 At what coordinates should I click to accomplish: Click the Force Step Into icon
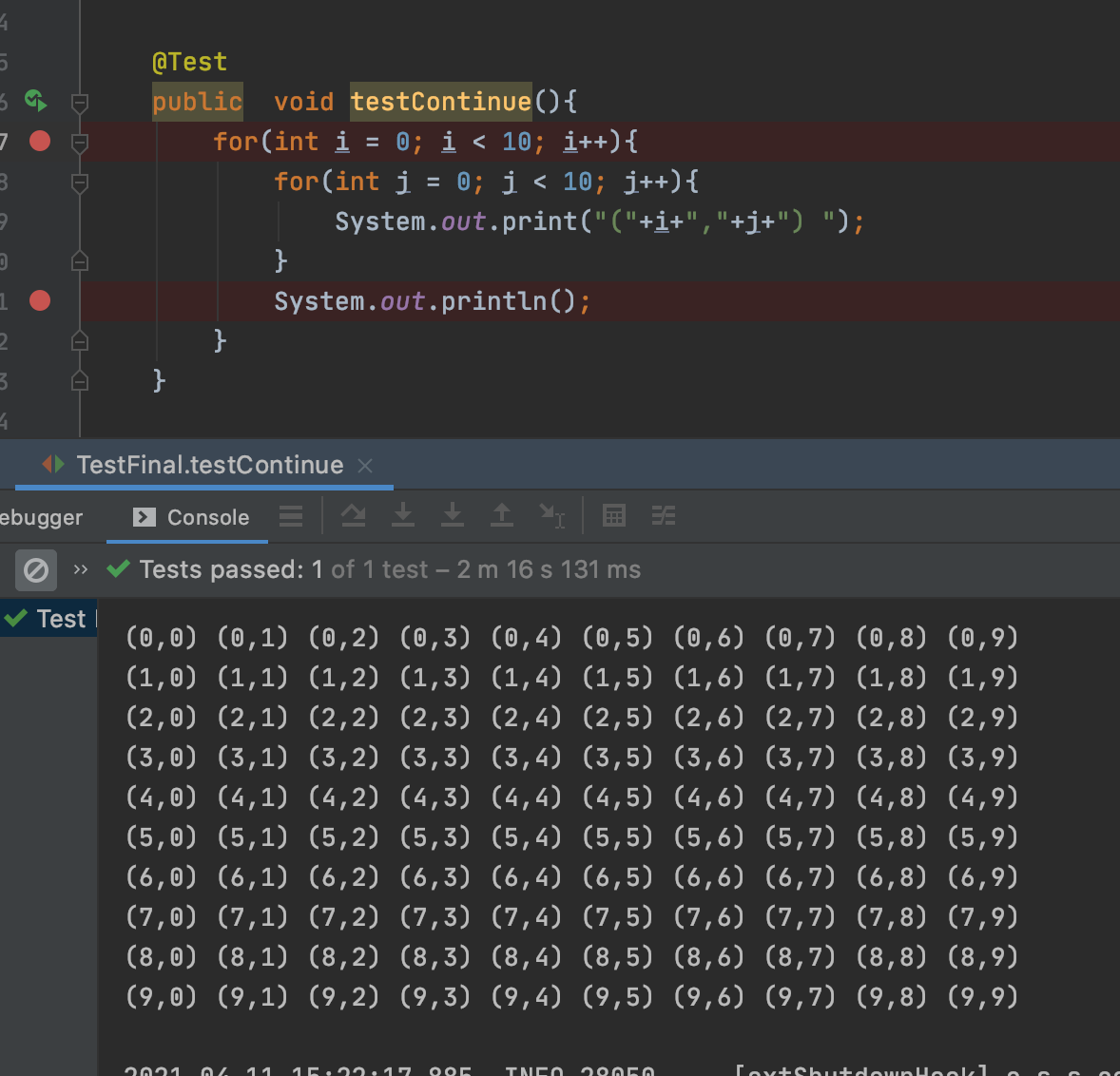pyautogui.click(x=453, y=515)
